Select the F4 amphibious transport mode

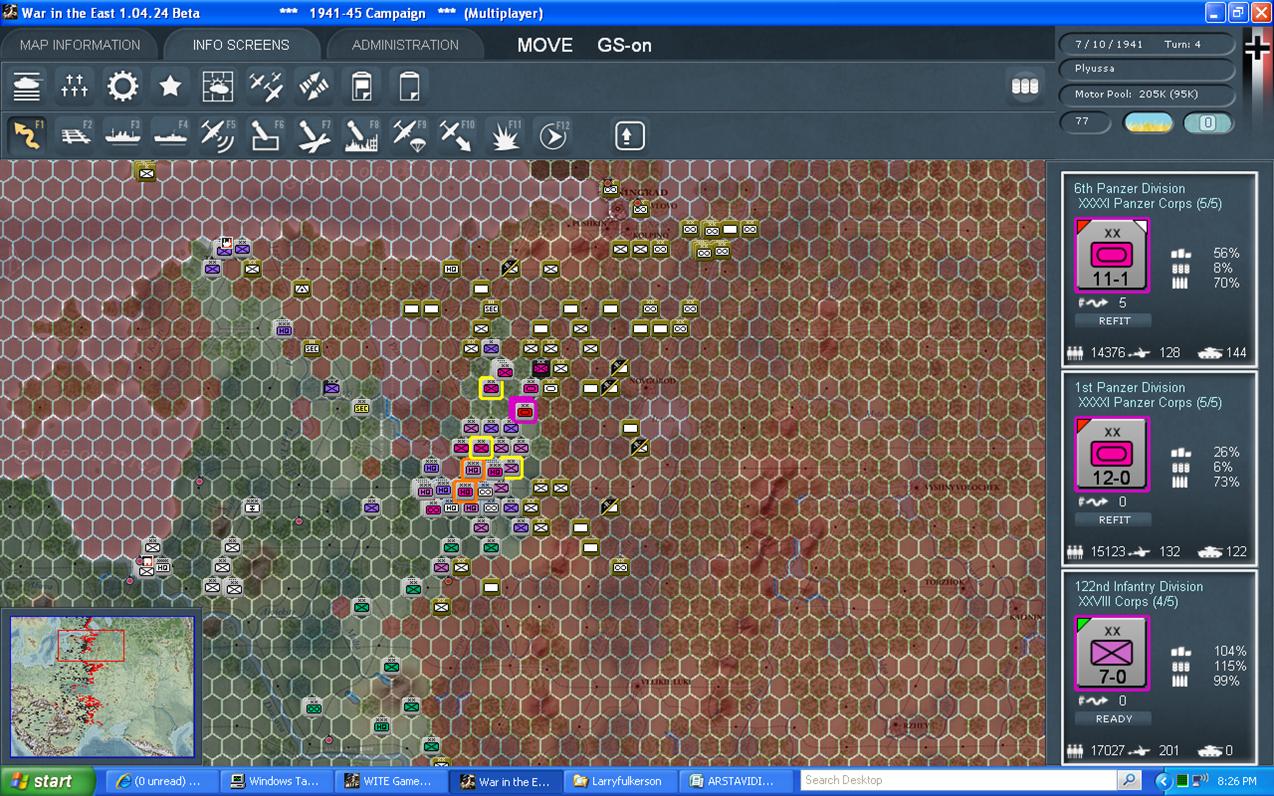pos(171,135)
